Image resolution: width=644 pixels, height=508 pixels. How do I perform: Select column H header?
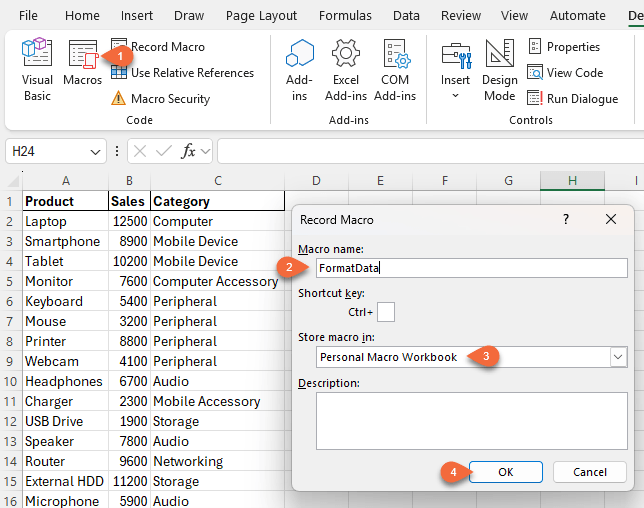pyautogui.click(x=572, y=181)
